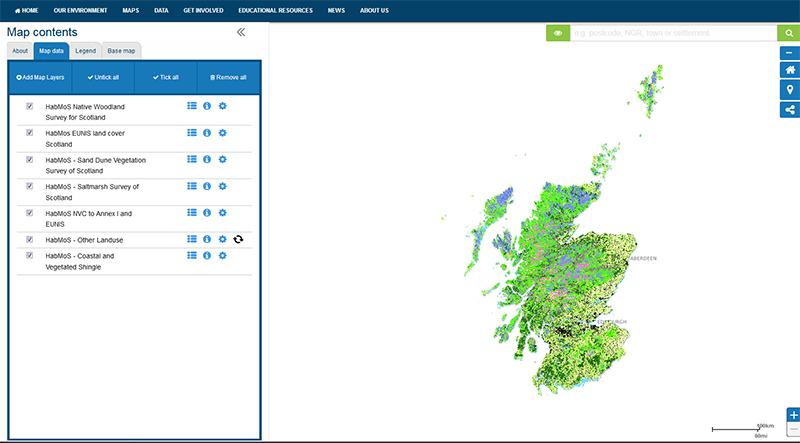Viewport: 800px width, 443px height.
Task: Uncheck the Native Woodland Survey layer checkbox
Action: (x=30, y=105)
